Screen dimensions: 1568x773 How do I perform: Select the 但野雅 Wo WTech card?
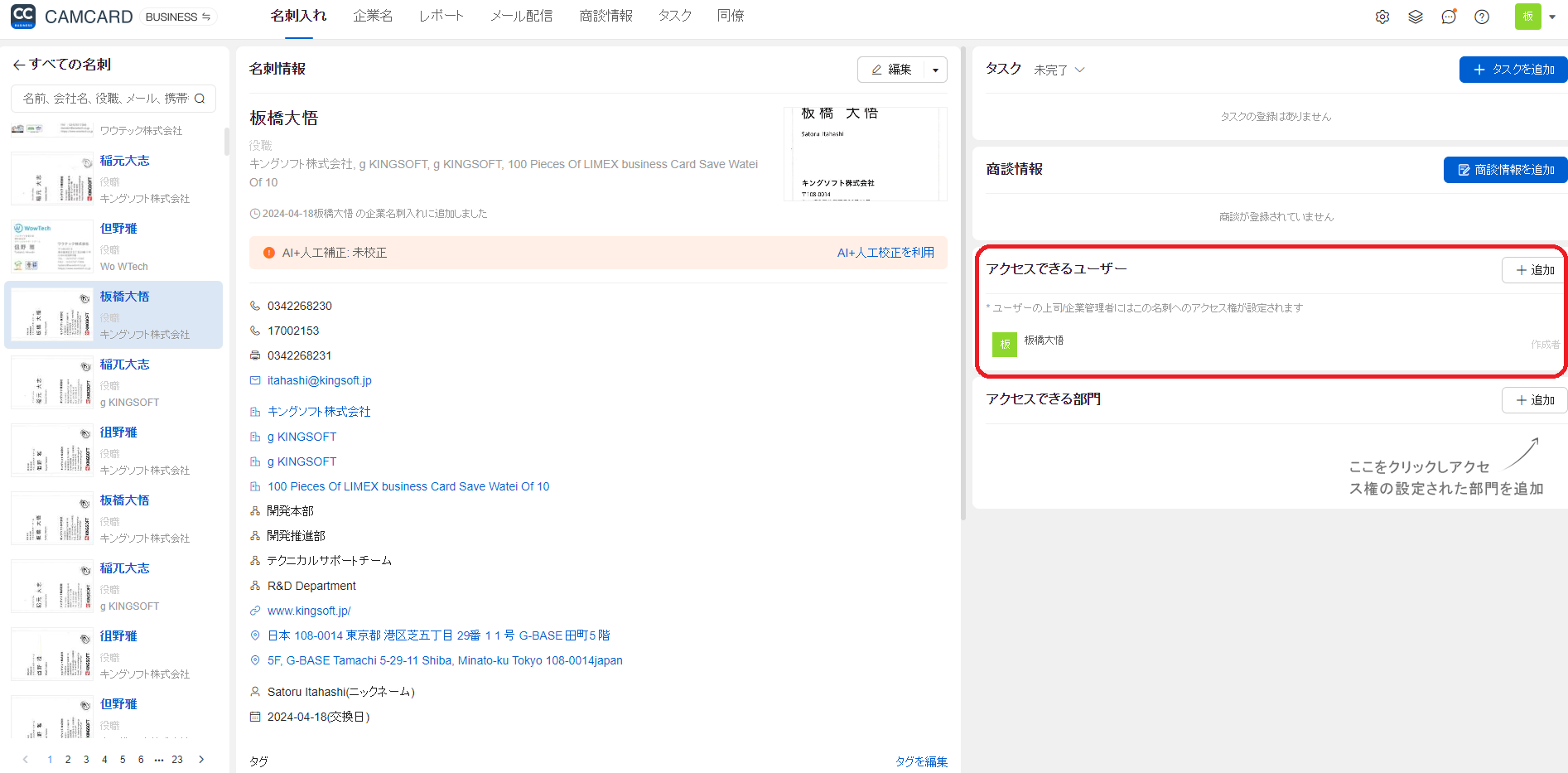coord(113,247)
